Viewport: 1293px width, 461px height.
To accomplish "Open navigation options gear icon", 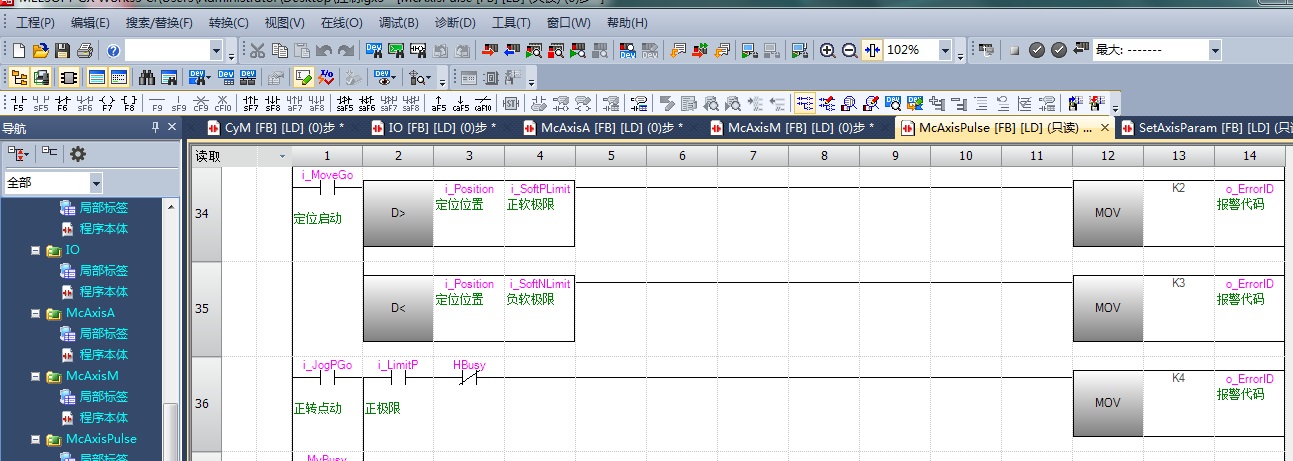I will [77, 153].
